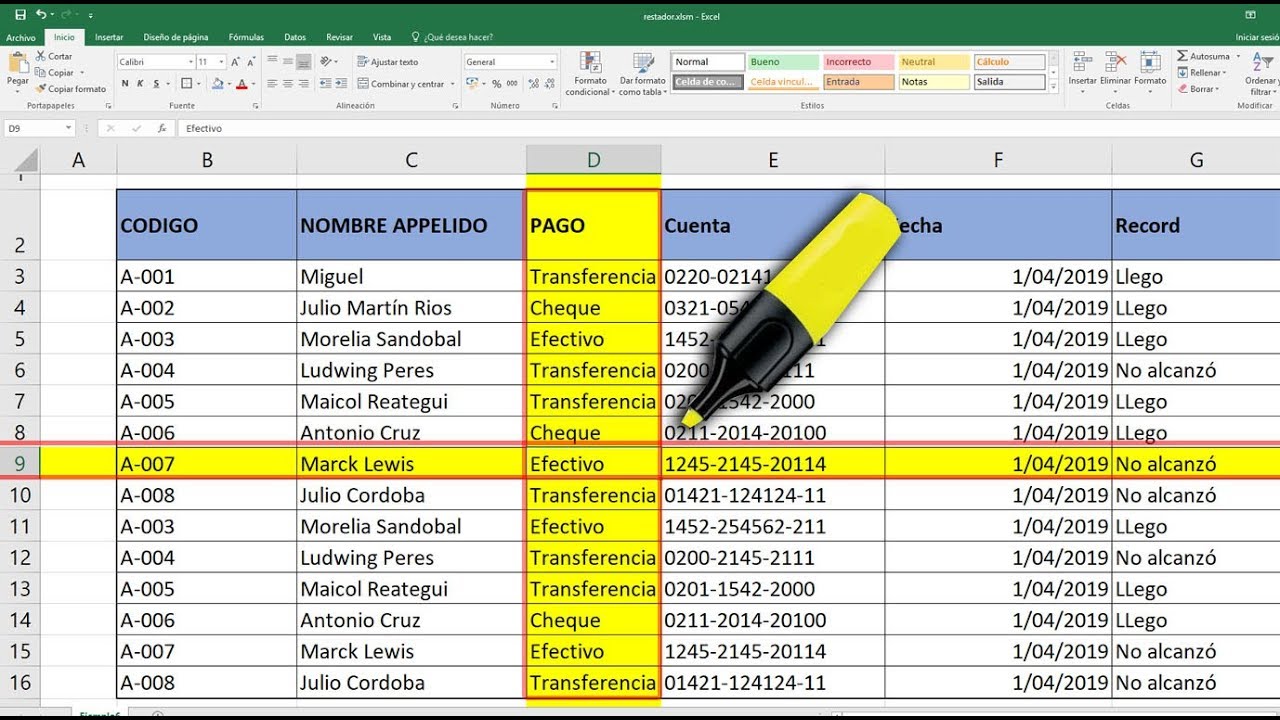
Task: Cut selection with the Cortar scissors
Action: 54,57
